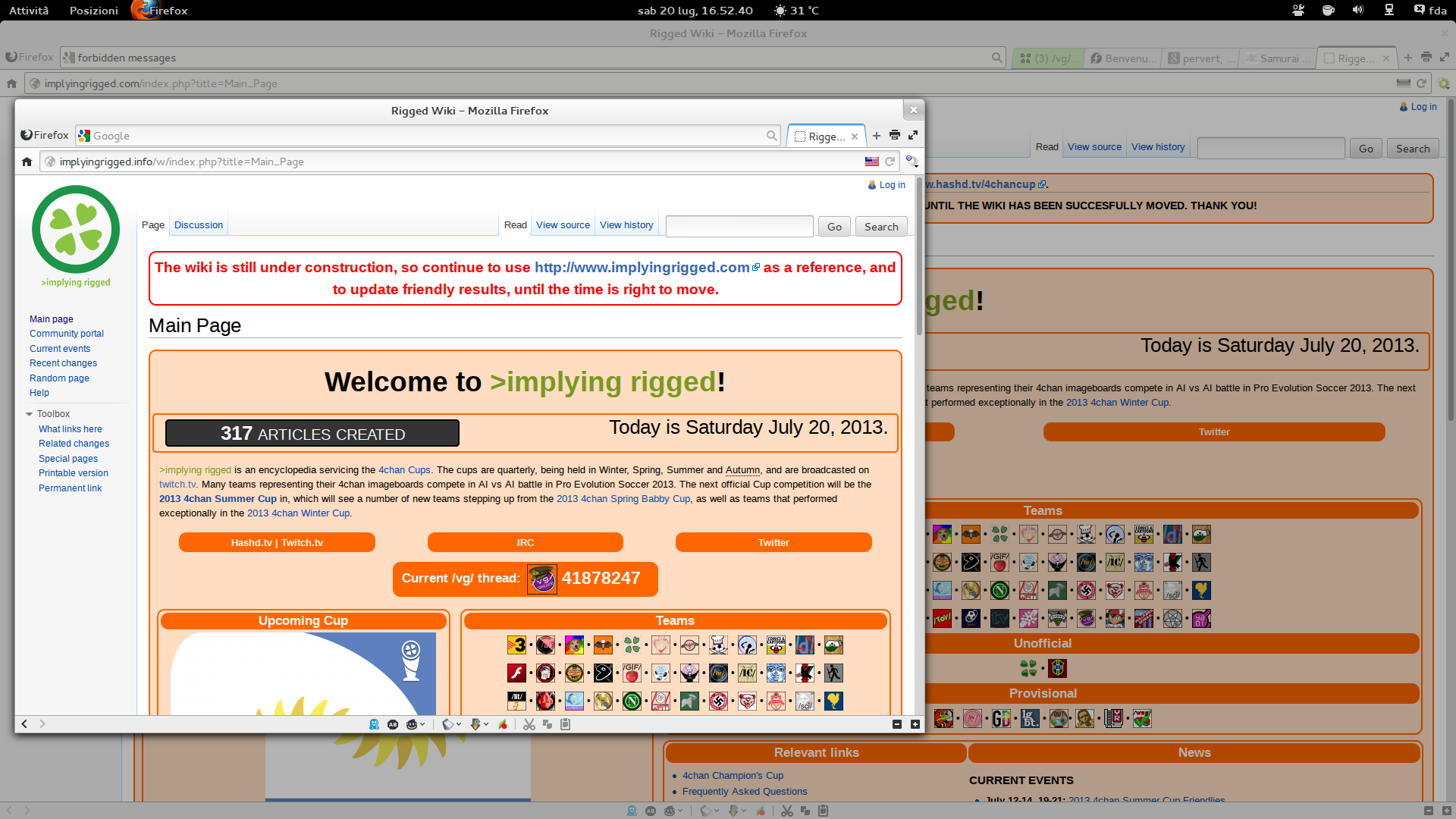The width and height of the screenshot is (1456, 819).
Task: Click the red-green apple icon in front bottom bar
Action: pyautogui.click(x=503, y=724)
